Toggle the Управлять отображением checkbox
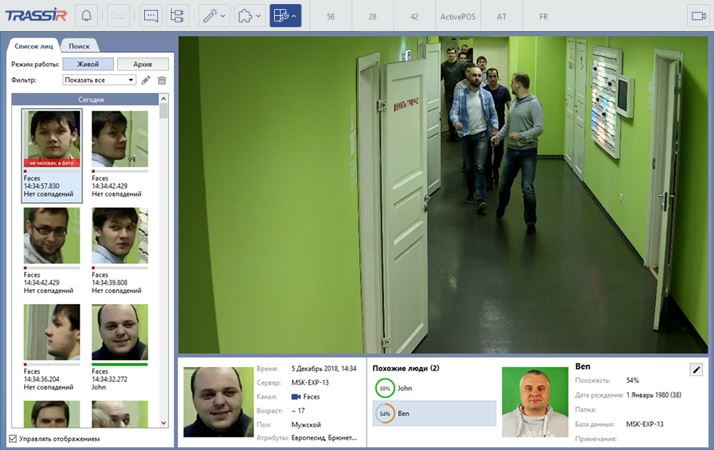 point(13,438)
